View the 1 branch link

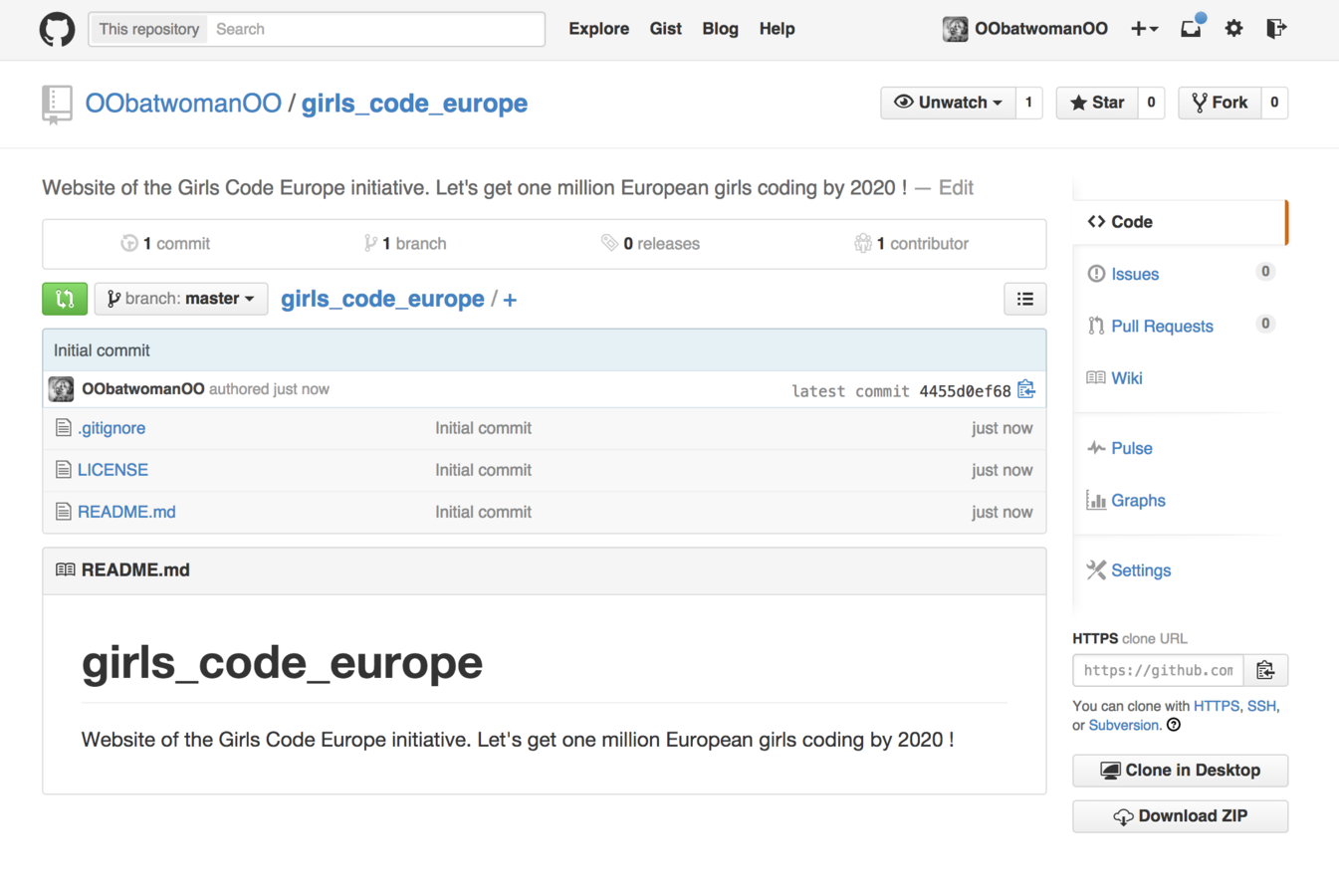405,244
